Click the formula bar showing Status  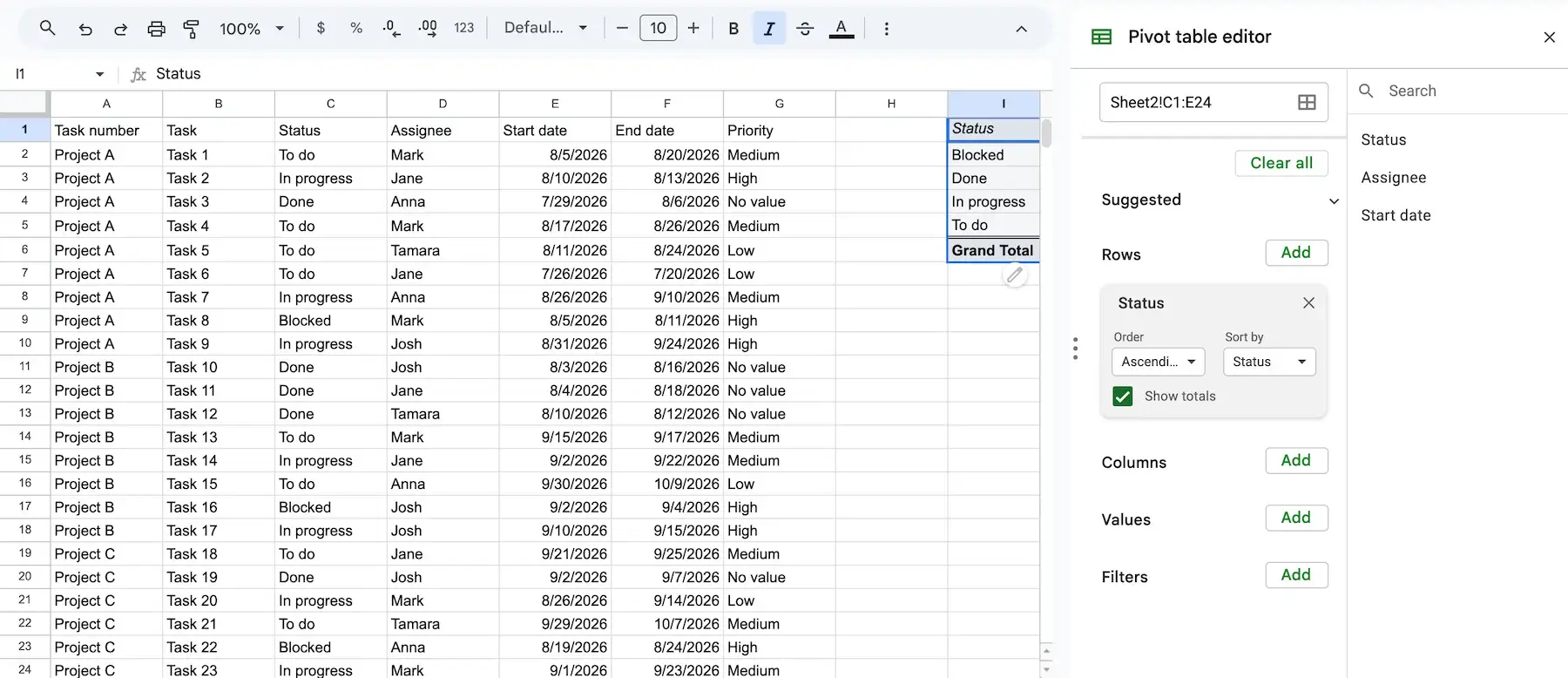point(601,74)
